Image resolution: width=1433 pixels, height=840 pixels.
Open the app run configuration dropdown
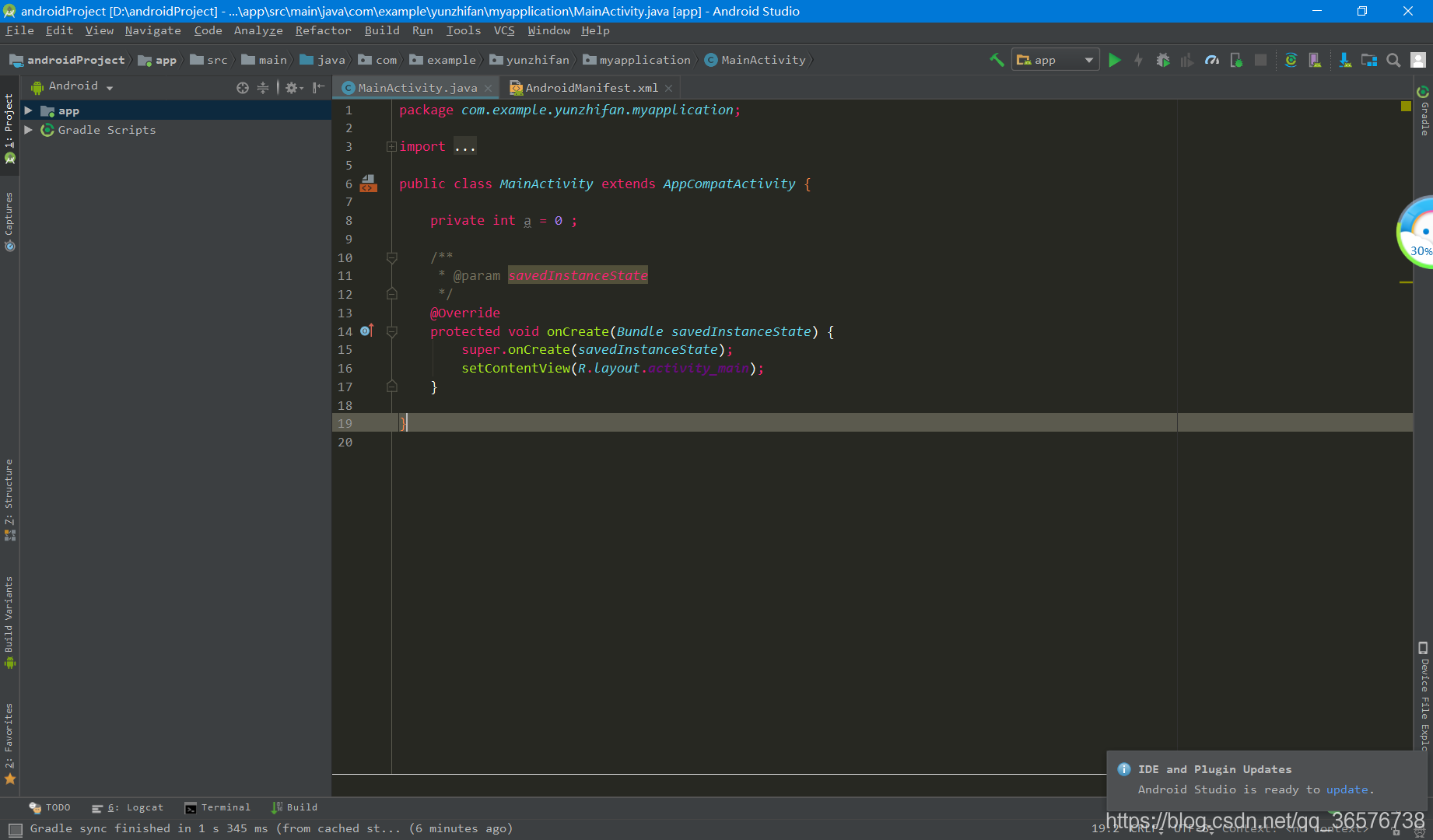1055,60
